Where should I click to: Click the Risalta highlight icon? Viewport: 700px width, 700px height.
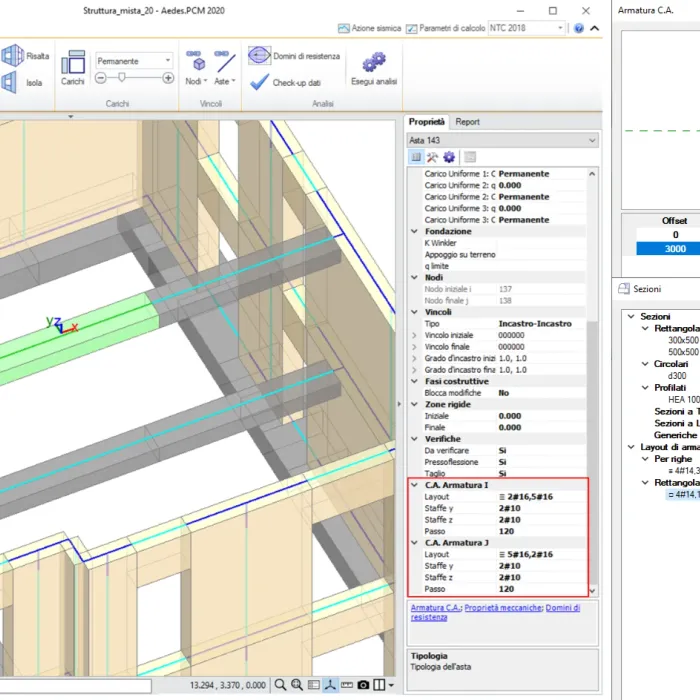[x=12, y=56]
